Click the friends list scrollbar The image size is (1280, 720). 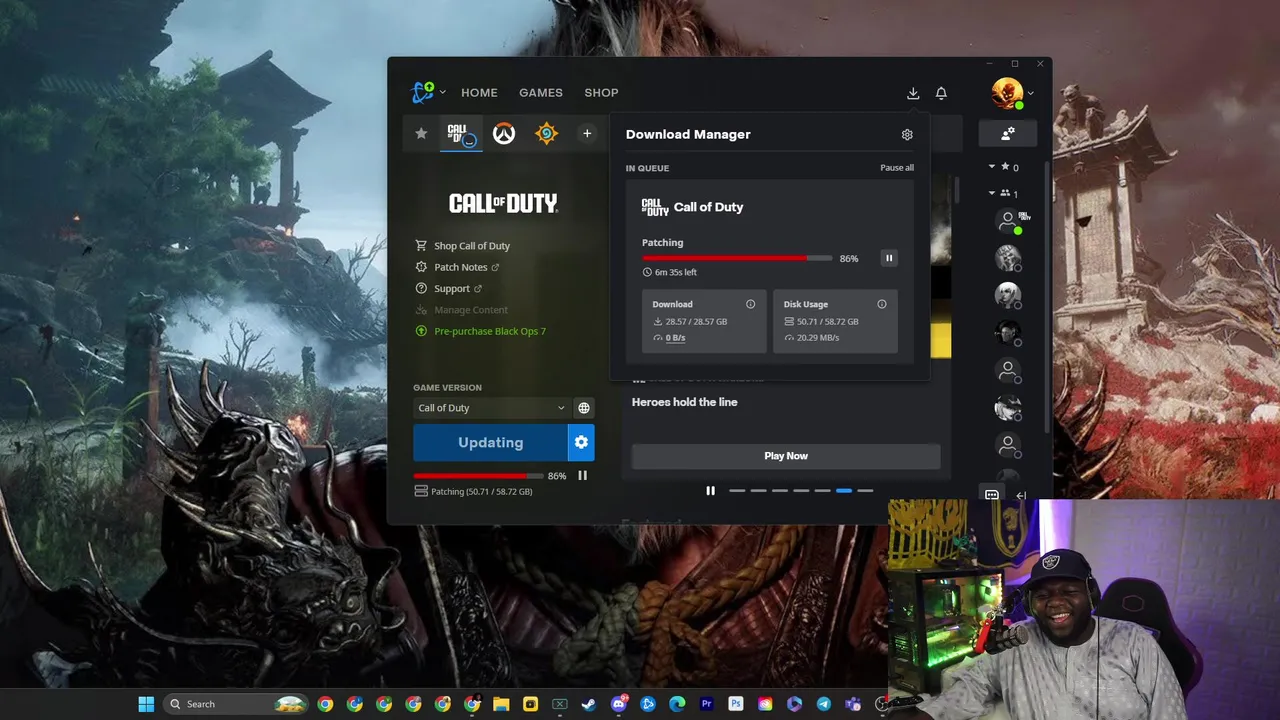tap(1047, 295)
